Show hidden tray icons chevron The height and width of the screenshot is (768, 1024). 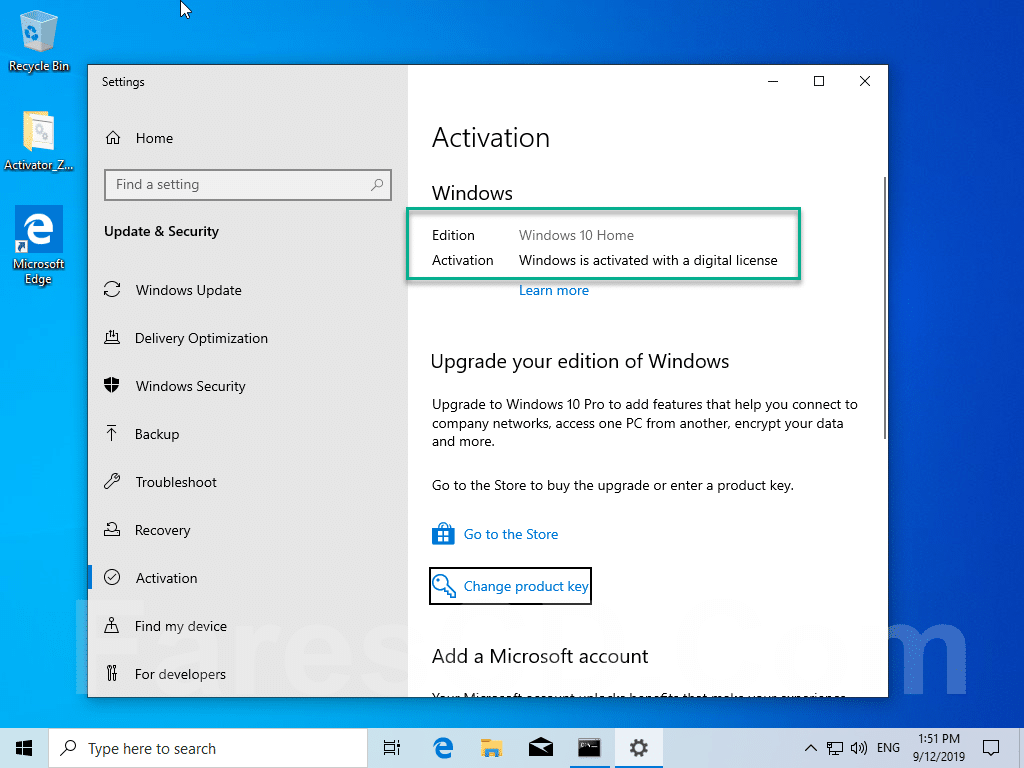pos(810,748)
